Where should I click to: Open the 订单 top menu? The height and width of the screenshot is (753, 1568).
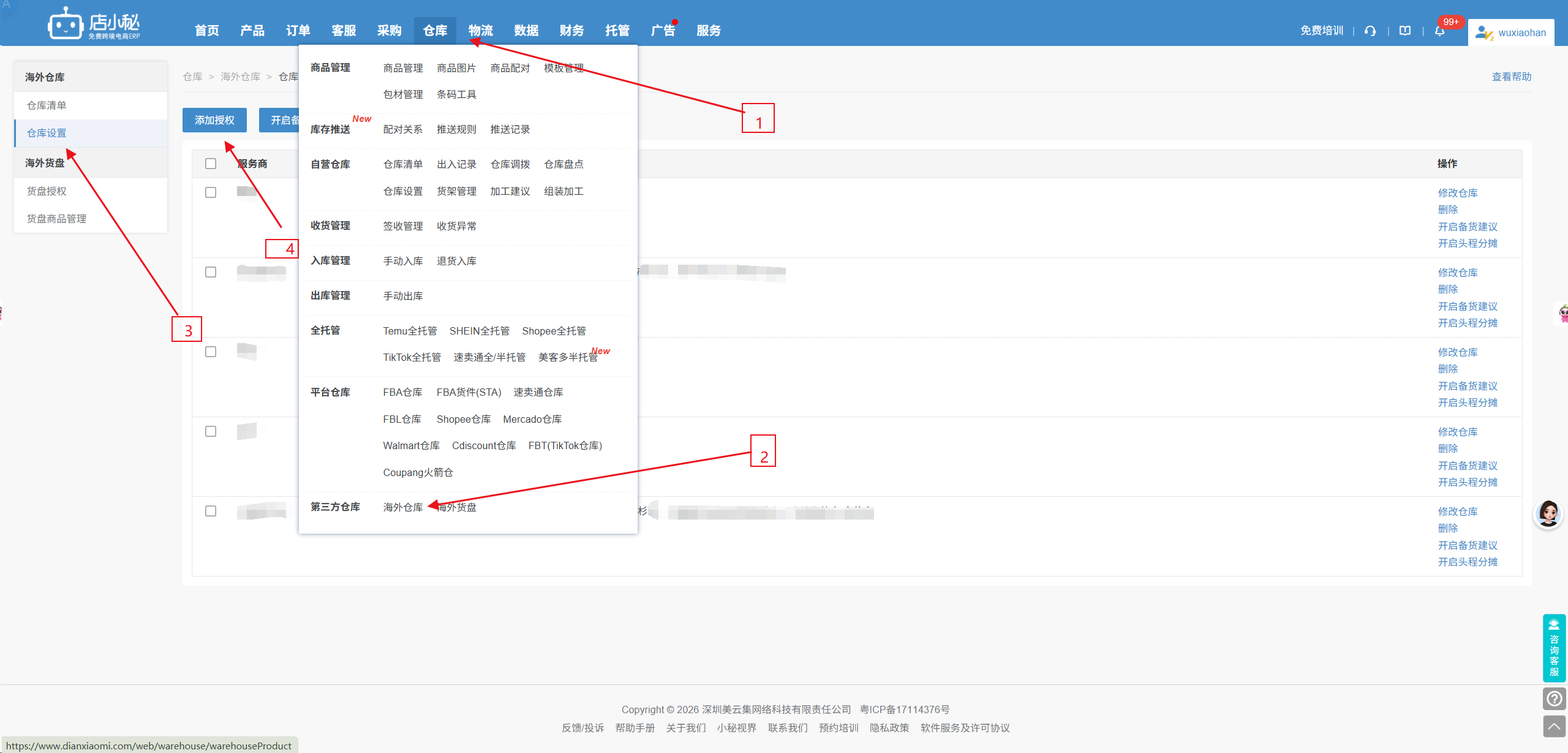(x=298, y=31)
